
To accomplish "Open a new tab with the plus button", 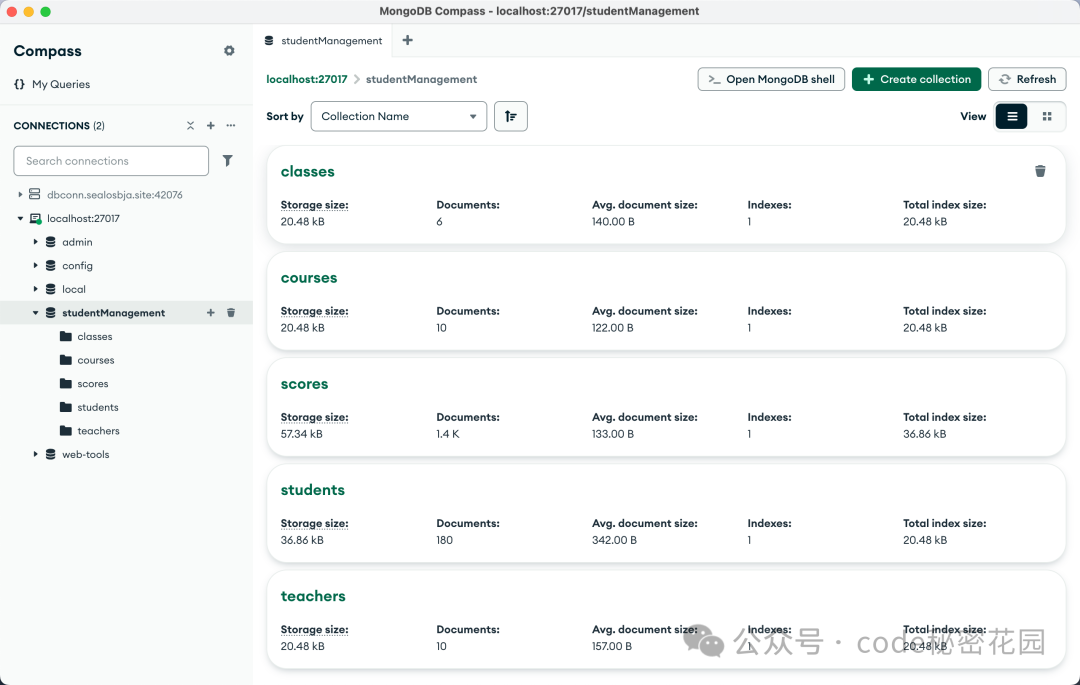I will click(x=407, y=41).
